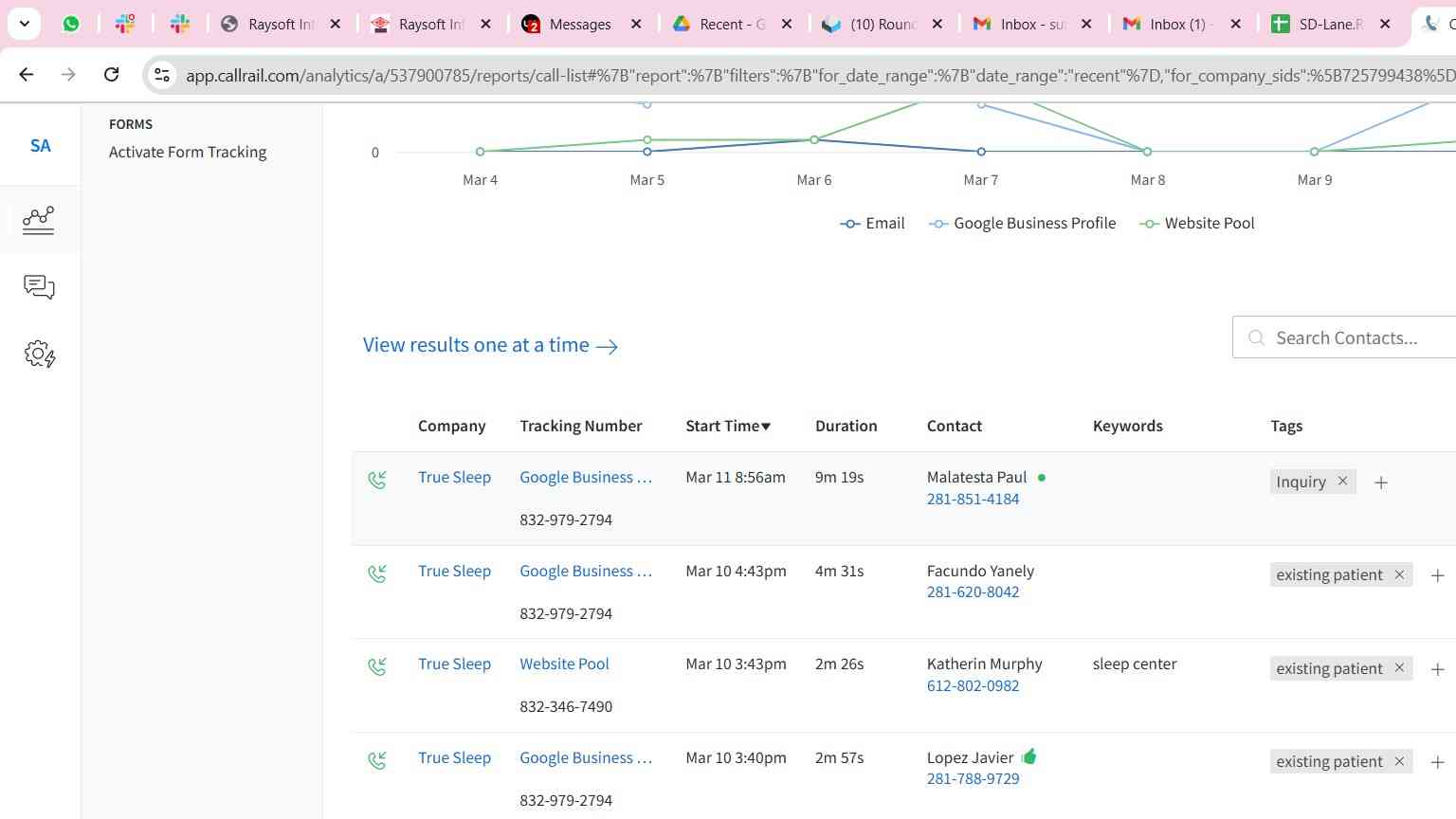
Task: Open inbound call icon for Lopez Javier row
Action: (x=377, y=760)
